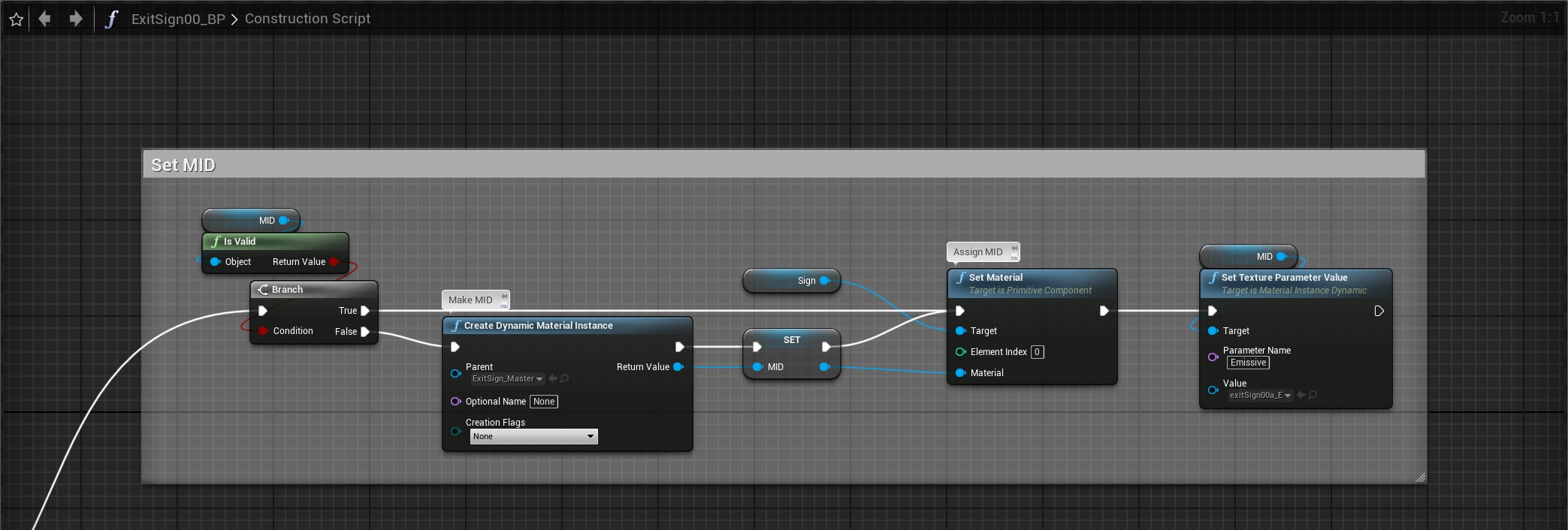Open the Creation Flags None dropdown
1568x530 pixels.
(534, 436)
